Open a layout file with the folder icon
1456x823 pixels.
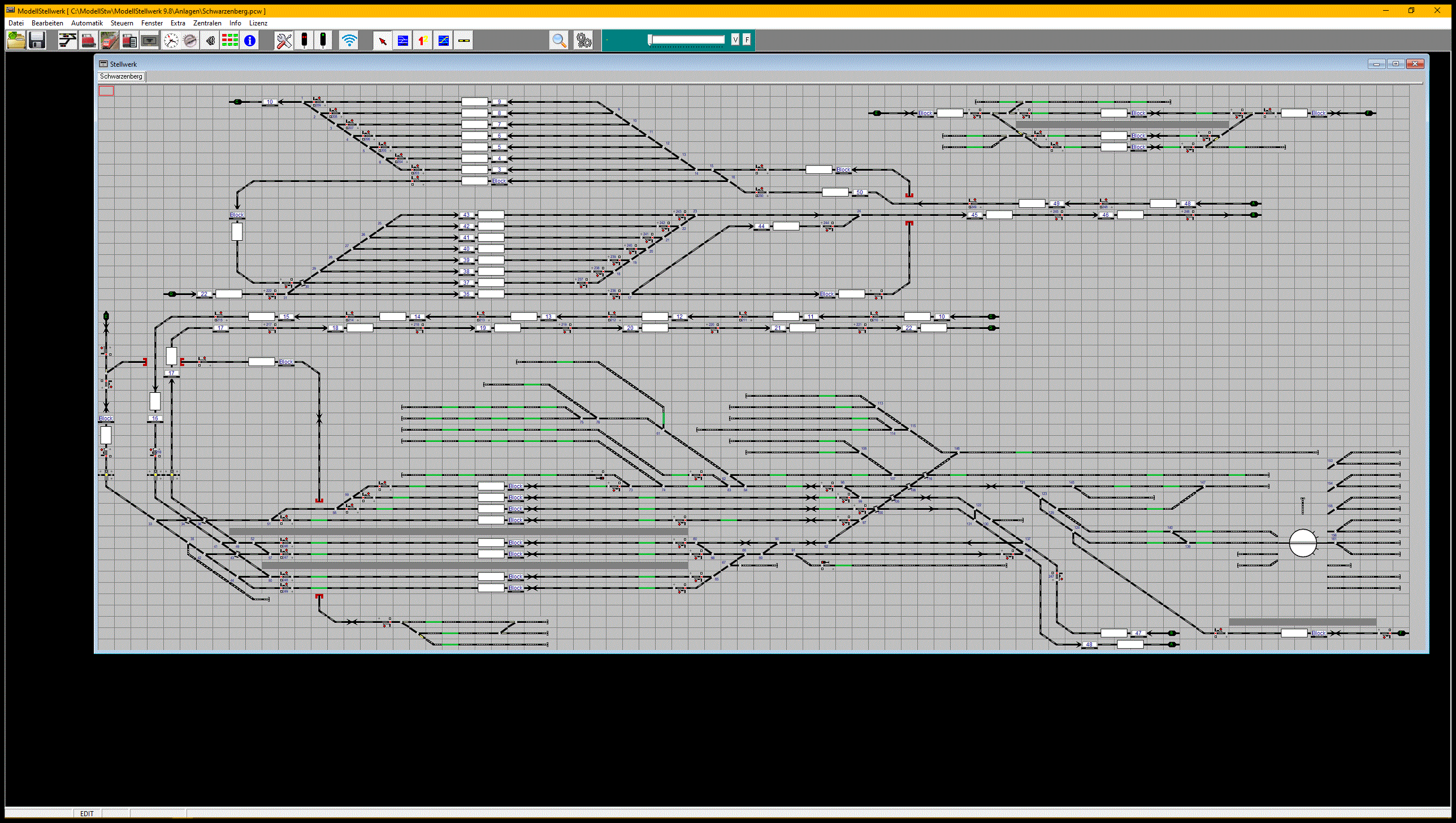click(16, 40)
